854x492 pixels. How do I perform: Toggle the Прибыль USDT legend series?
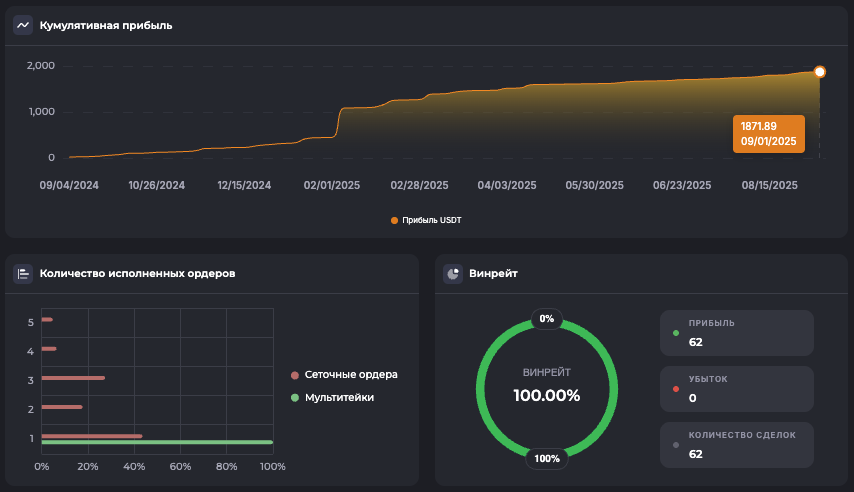point(427,220)
